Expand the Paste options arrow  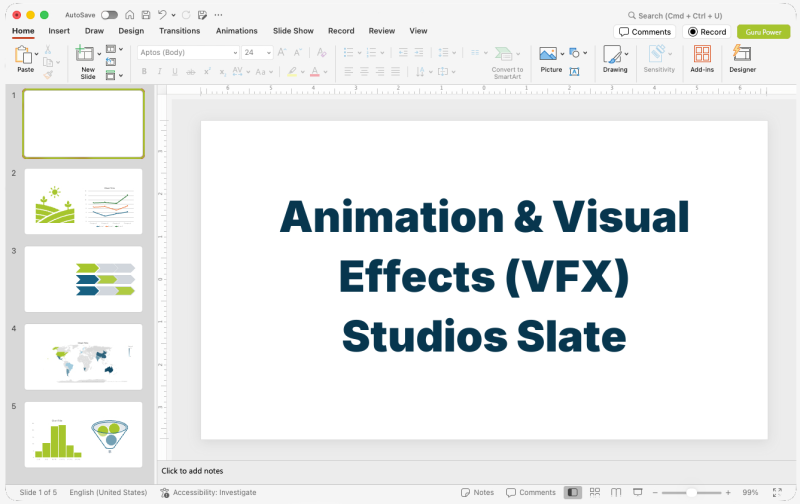pos(37,54)
